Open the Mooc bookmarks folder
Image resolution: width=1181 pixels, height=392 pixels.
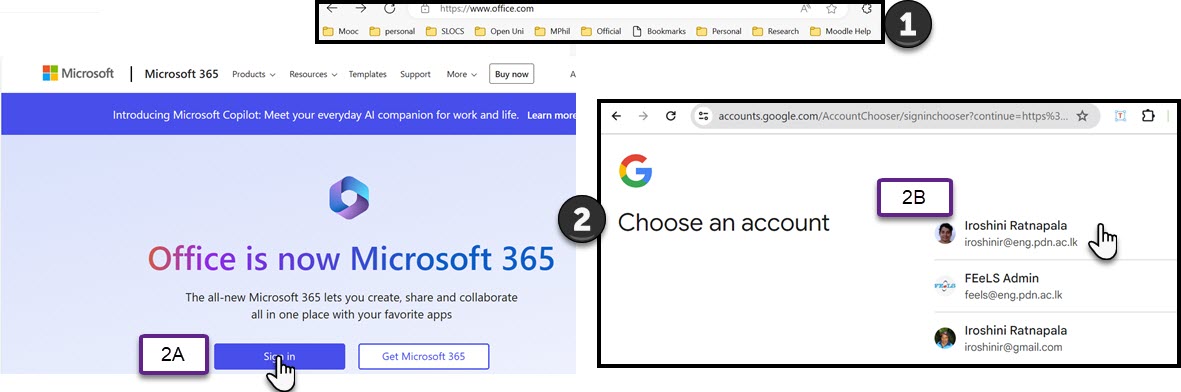click(x=340, y=32)
